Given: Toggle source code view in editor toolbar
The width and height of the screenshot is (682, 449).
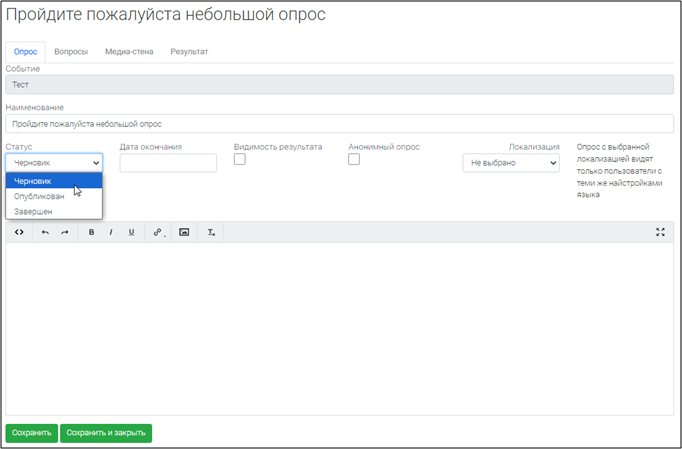Looking at the screenshot, I should pos(19,232).
